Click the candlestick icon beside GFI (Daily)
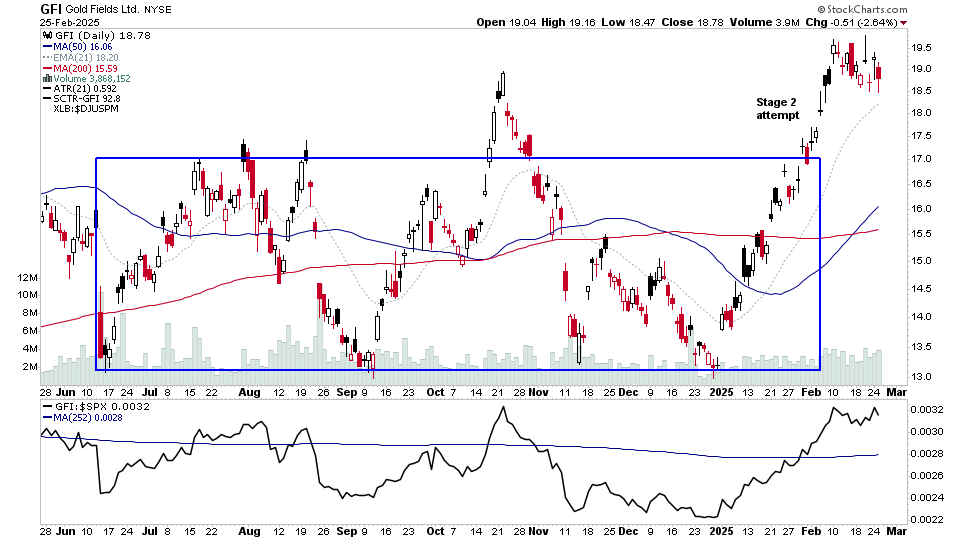960x540 pixels. tap(47, 36)
